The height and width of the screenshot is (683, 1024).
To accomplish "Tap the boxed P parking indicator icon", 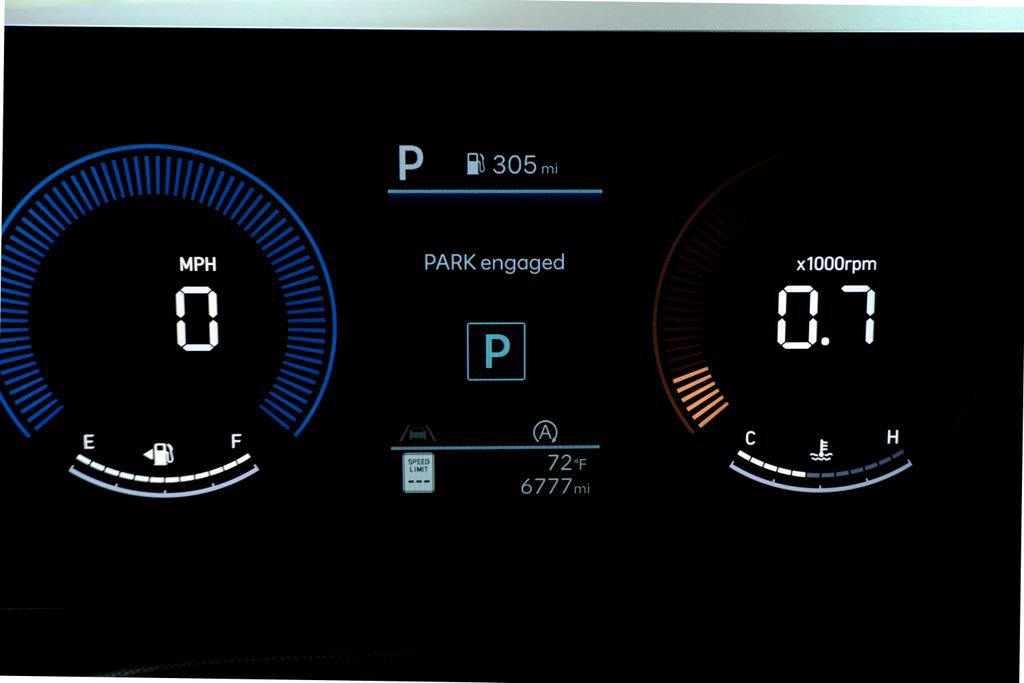I will (496, 351).
